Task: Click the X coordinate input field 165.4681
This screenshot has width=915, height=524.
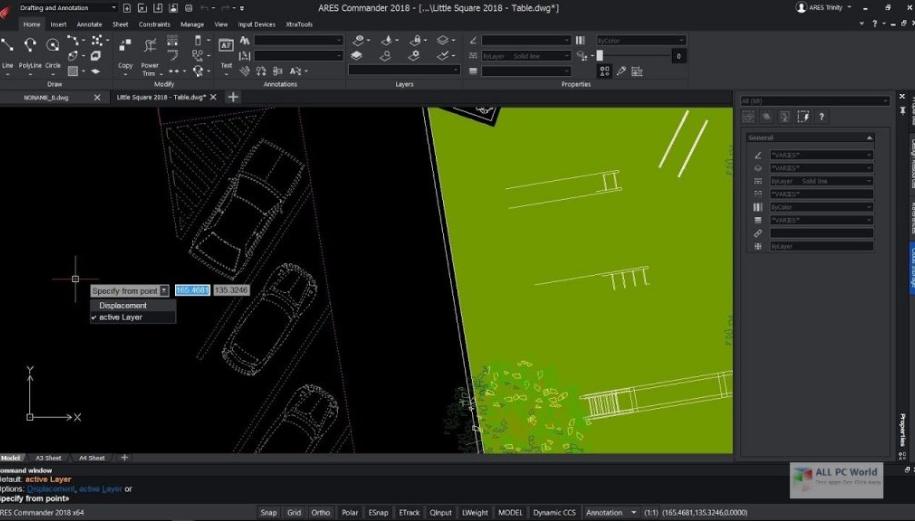Action: pyautogui.click(x=193, y=290)
